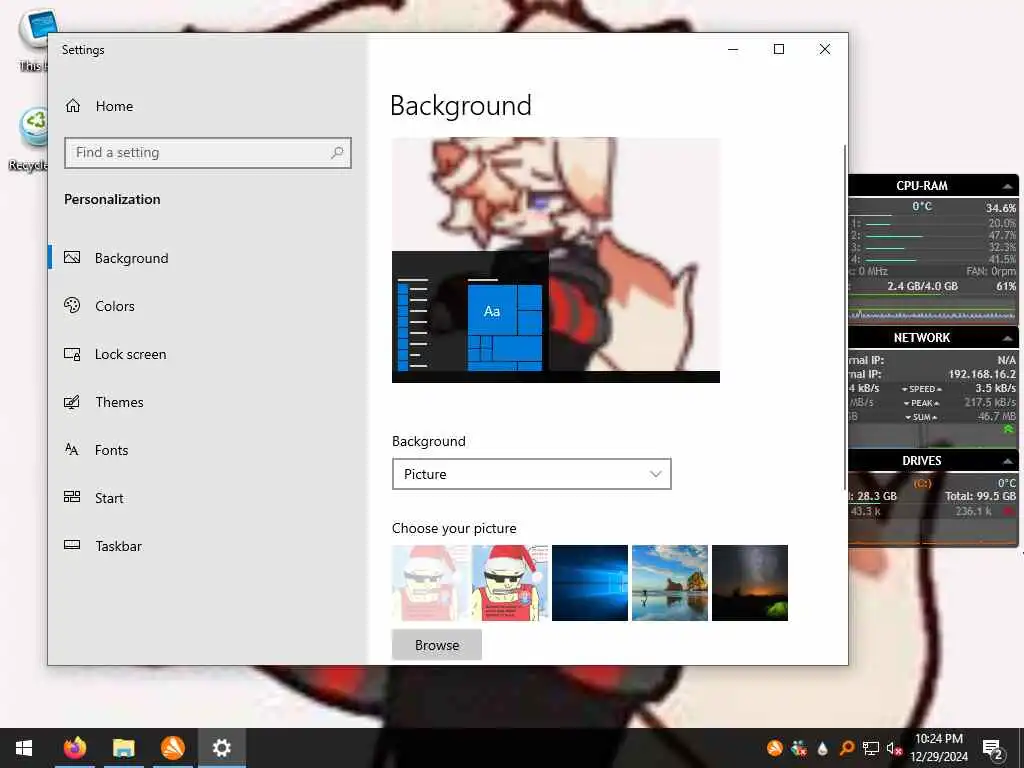Click the orange magnifier tray icon
Viewport: 1024px width, 768px height.
[846, 748]
